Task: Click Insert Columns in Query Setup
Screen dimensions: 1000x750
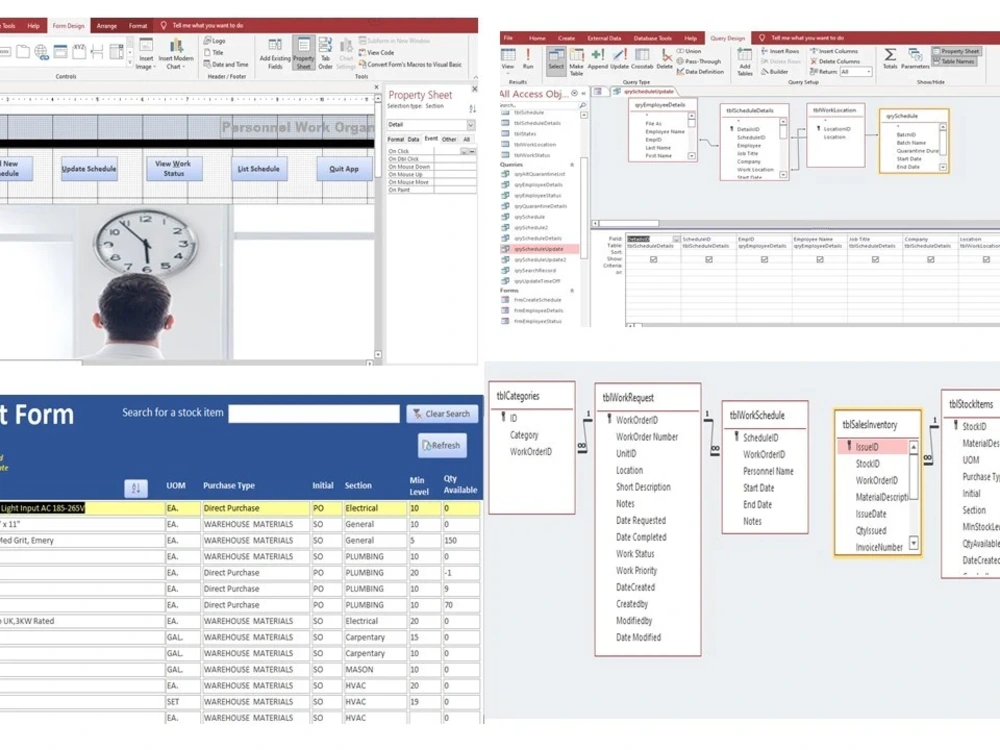Action: 834,51
